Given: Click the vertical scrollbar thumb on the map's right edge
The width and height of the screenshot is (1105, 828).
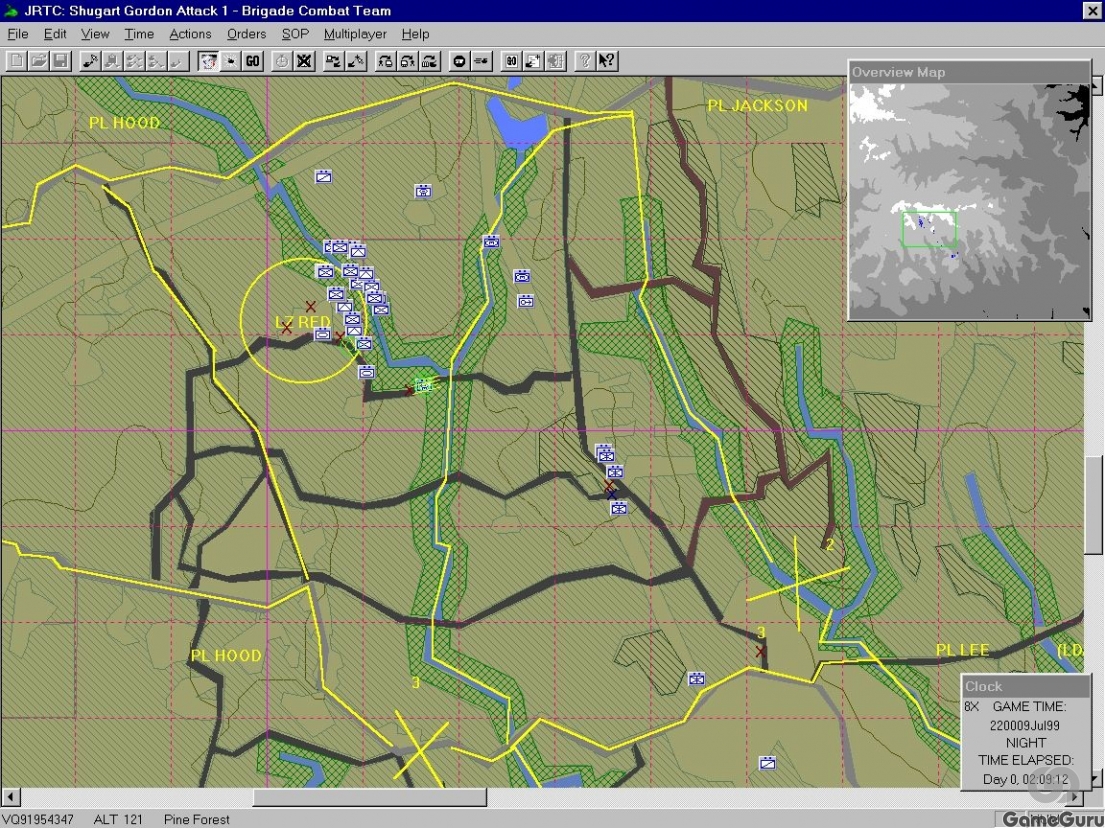Looking at the screenshot, I should [1093, 505].
